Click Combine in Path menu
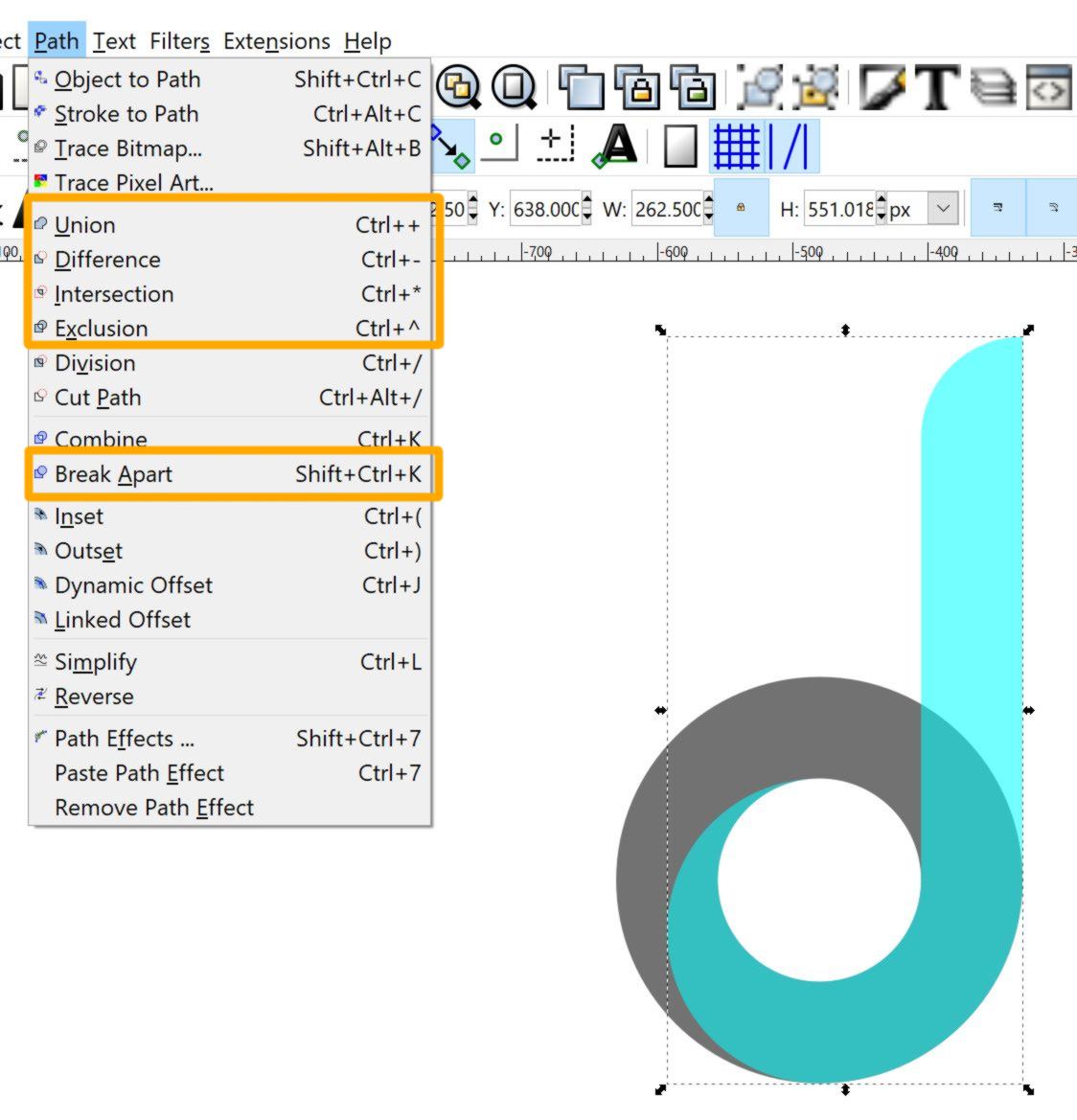The image size is (1077, 1120). coord(229,439)
